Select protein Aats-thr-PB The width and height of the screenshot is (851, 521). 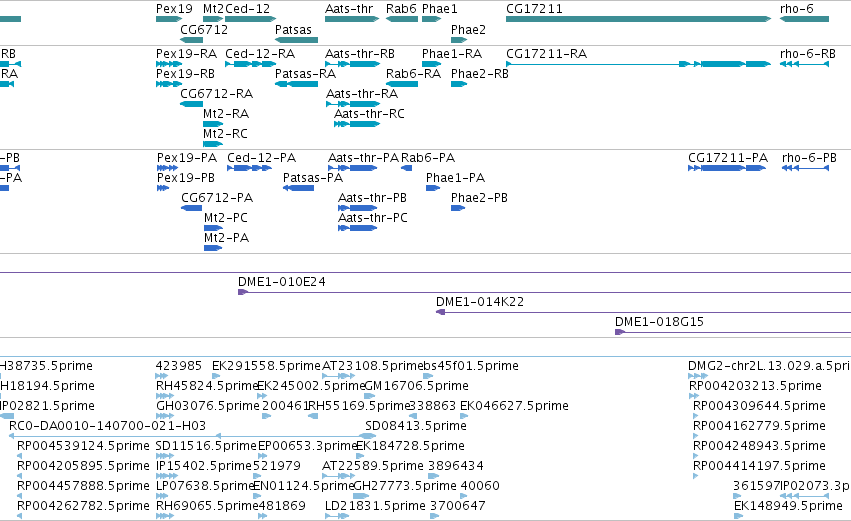coord(372,198)
